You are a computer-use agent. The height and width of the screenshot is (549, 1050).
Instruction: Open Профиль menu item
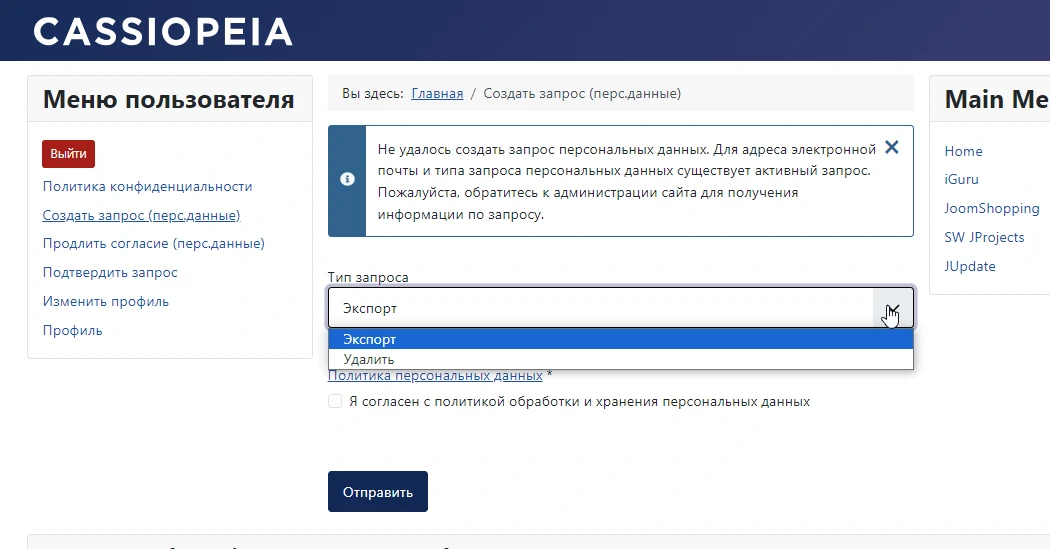click(x=72, y=330)
